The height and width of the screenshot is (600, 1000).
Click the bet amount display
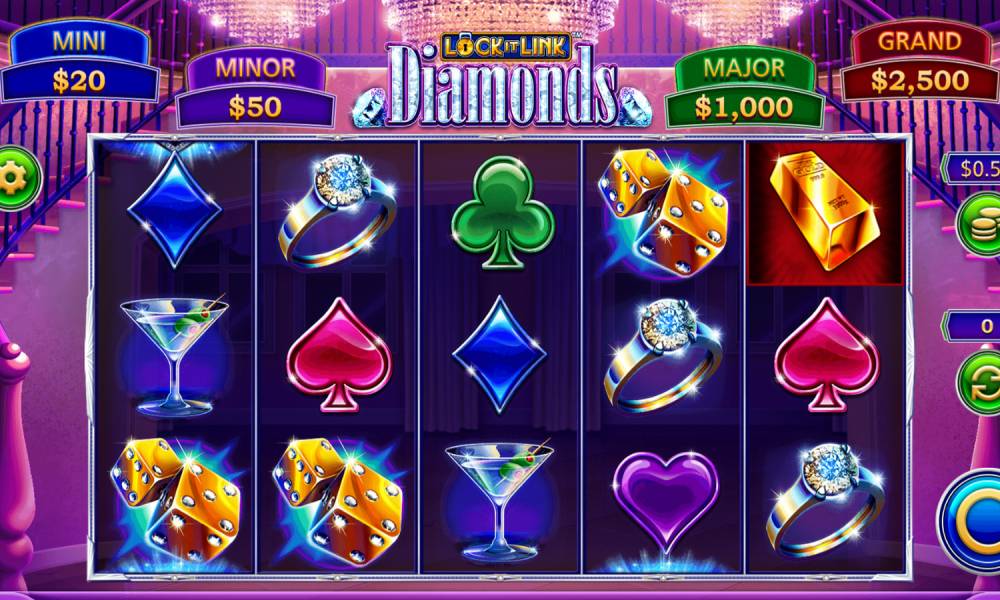coord(972,168)
